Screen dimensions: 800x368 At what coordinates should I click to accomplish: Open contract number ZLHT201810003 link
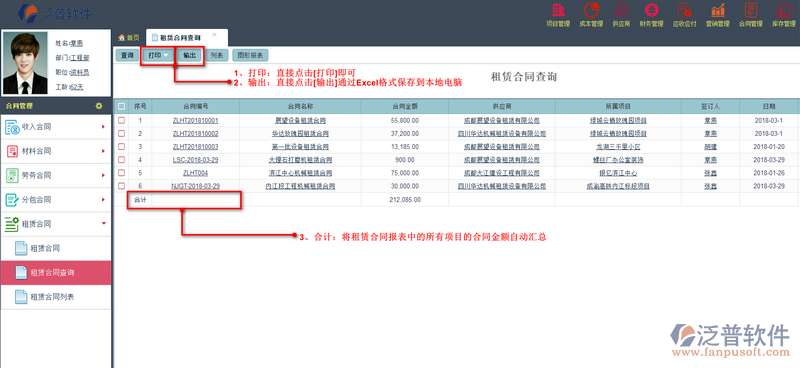(195, 147)
